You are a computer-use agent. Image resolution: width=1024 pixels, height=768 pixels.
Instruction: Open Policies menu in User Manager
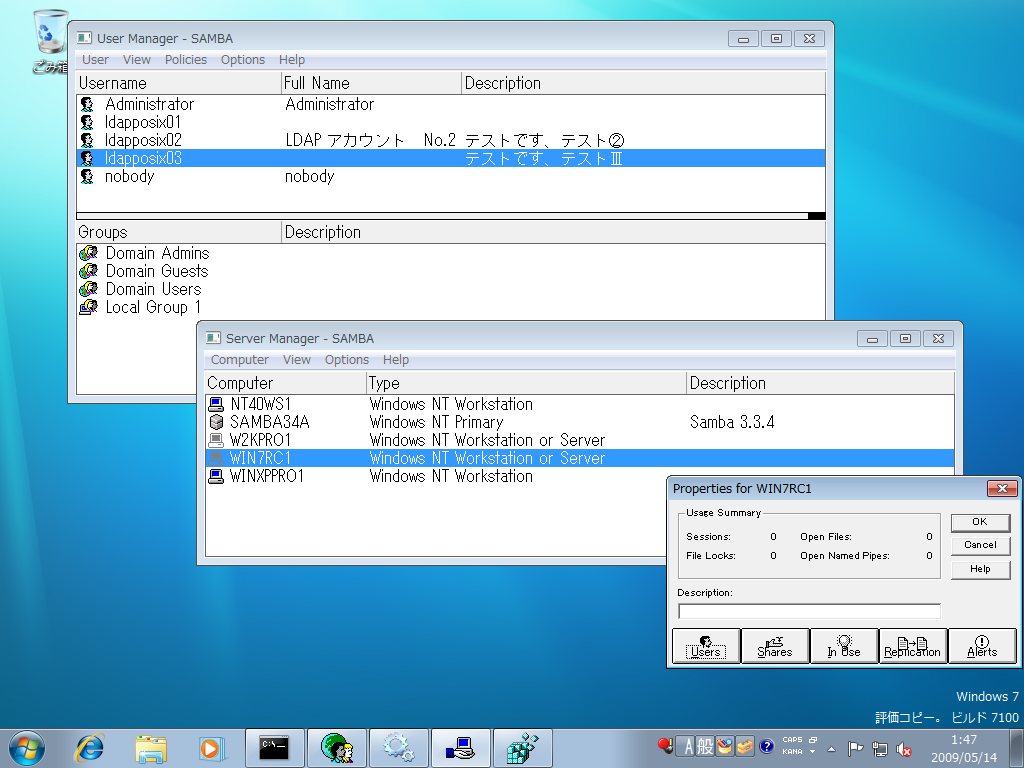[x=185, y=59]
